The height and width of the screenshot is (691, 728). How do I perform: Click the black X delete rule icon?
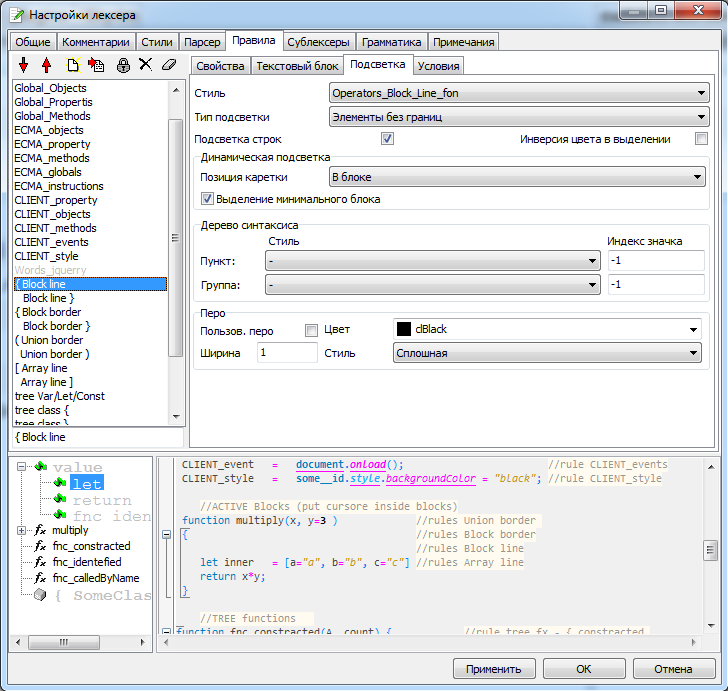(x=145, y=65)
